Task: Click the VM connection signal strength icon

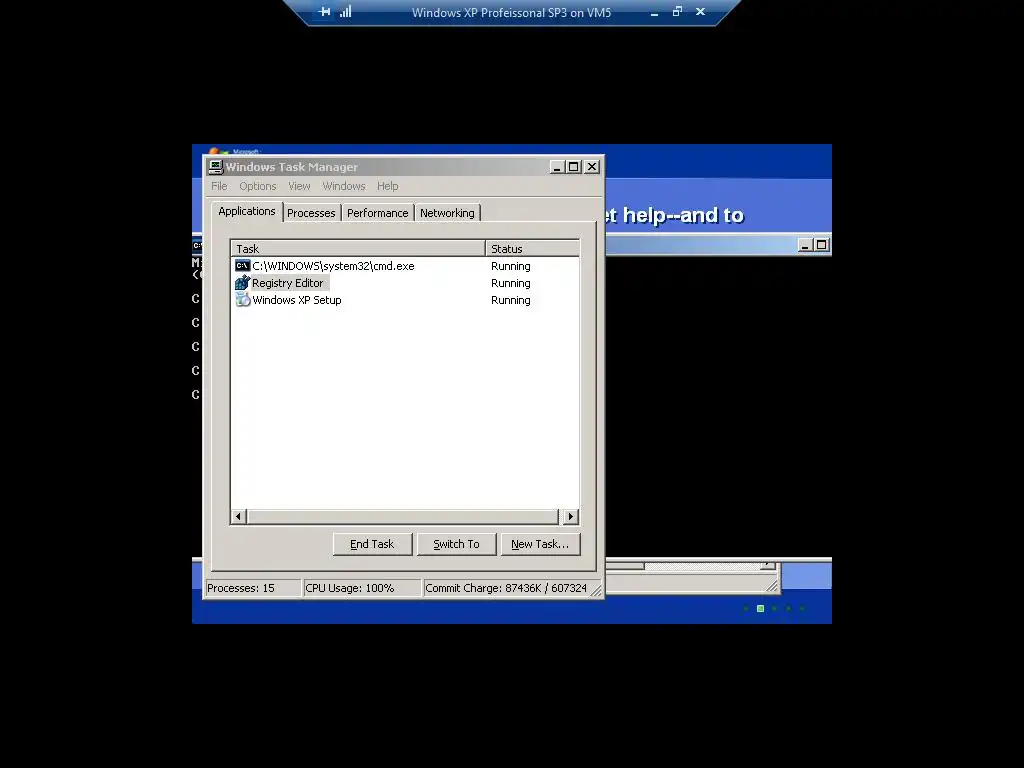Action: [345, 12]
